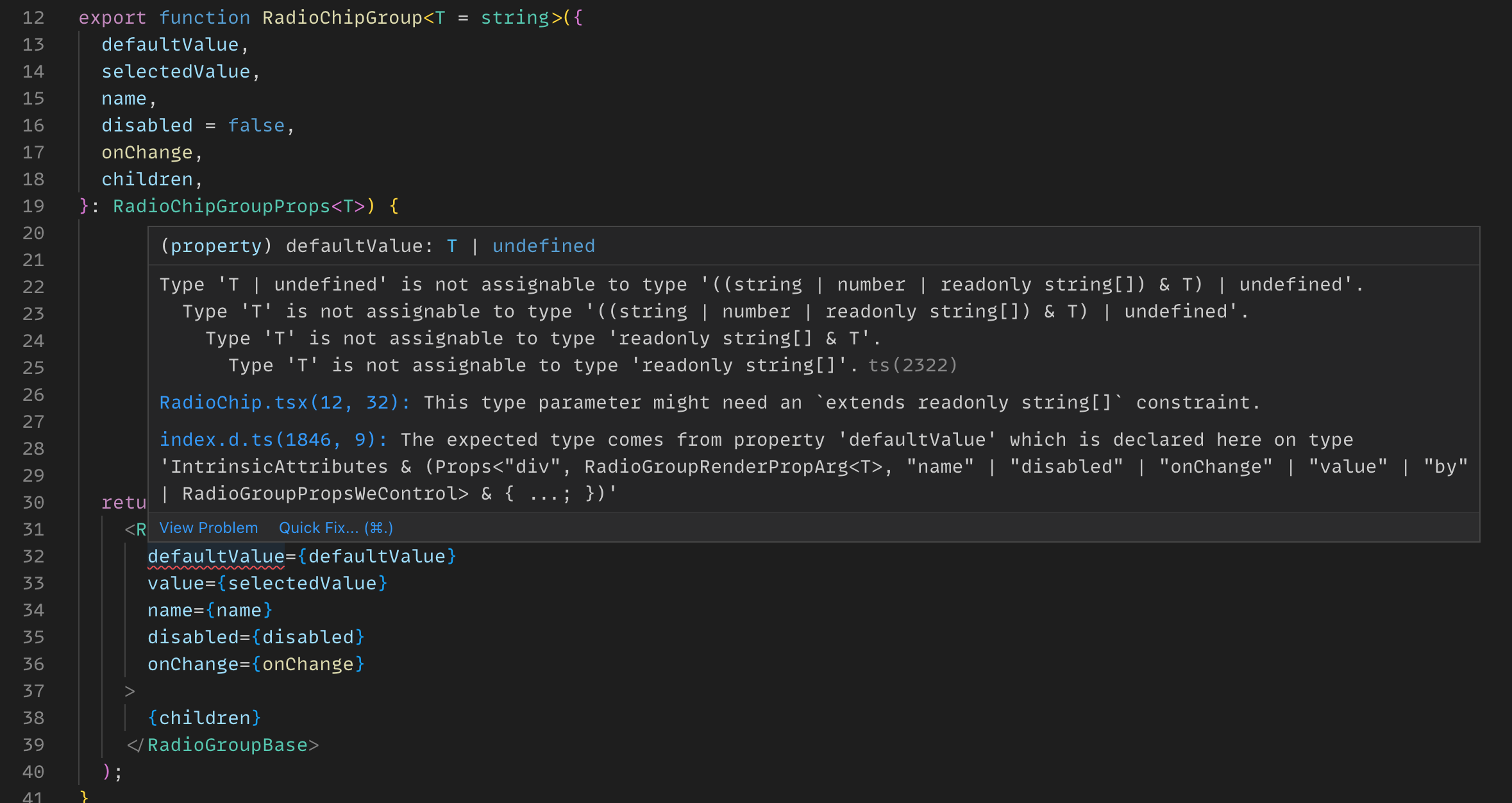Click the {children} expression
The image size is (1512, 803).
[204, 718]
